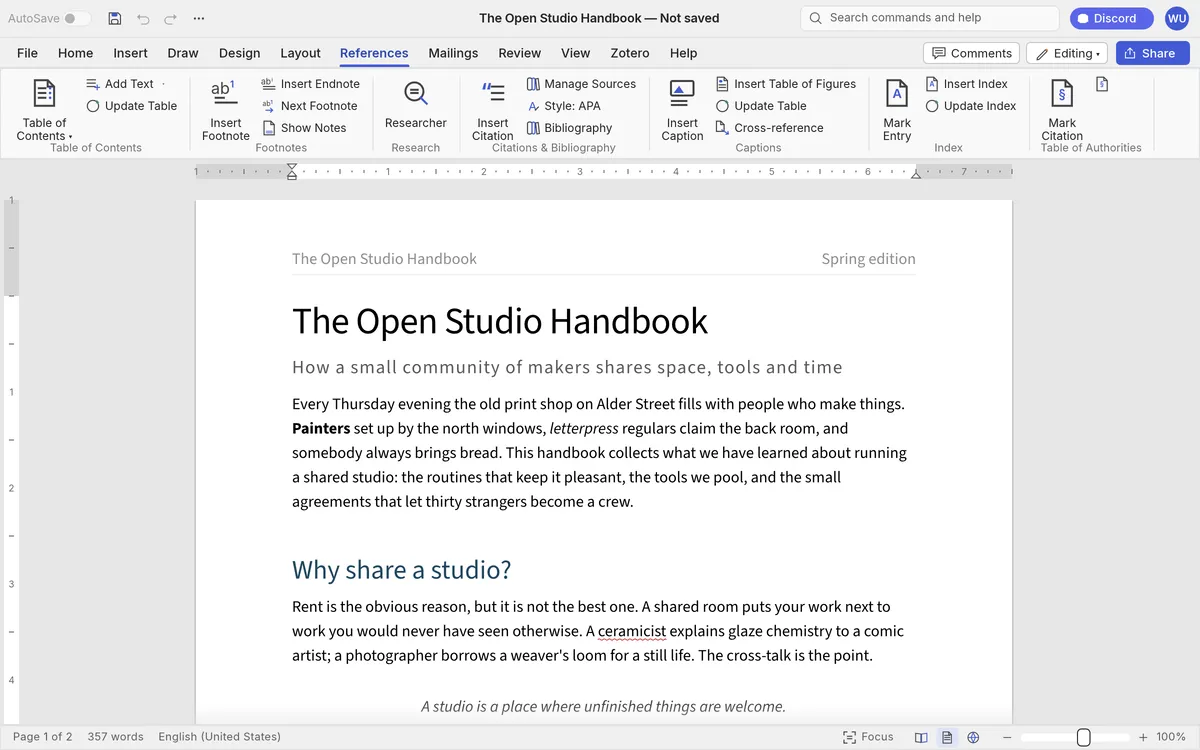Switch to Read Mode view

coord(921,737)
